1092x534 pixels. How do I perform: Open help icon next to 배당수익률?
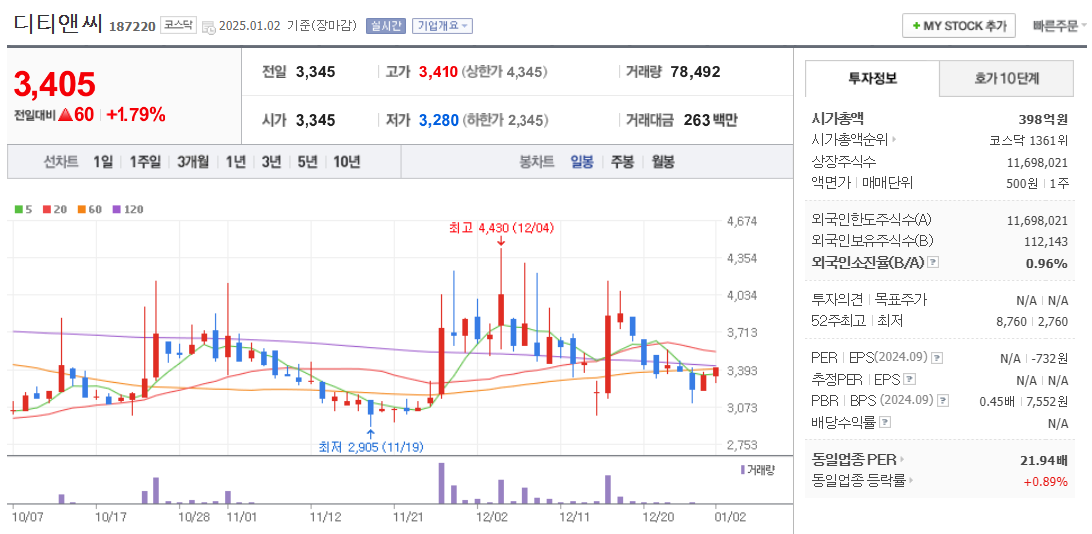tap(884, 422)
